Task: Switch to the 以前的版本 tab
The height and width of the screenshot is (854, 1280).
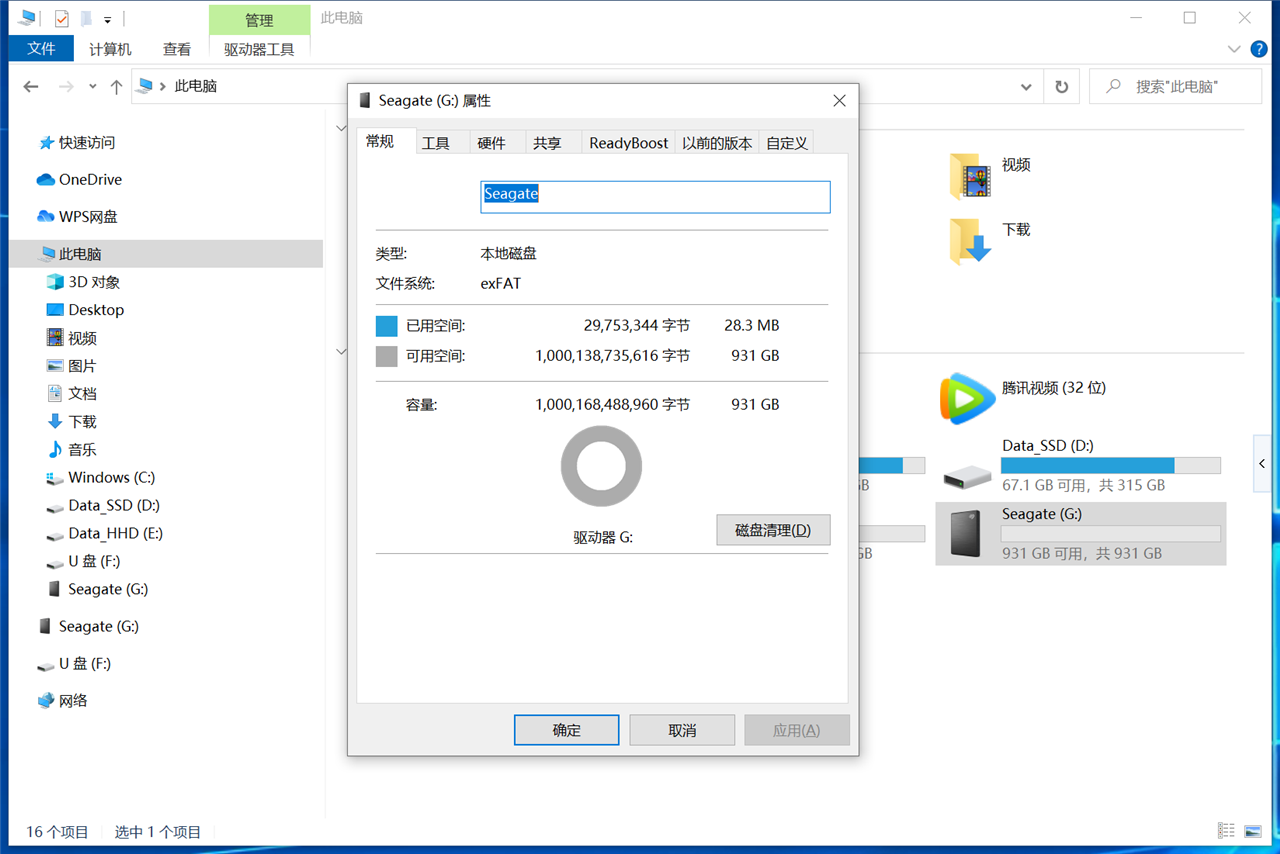Action: 717,143
